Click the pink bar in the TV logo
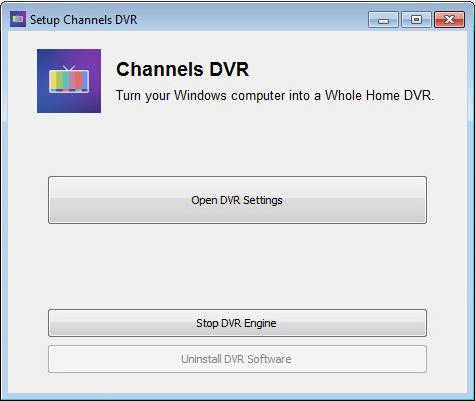The height and width of the screenshot is (401, 475). click(72, 80)
